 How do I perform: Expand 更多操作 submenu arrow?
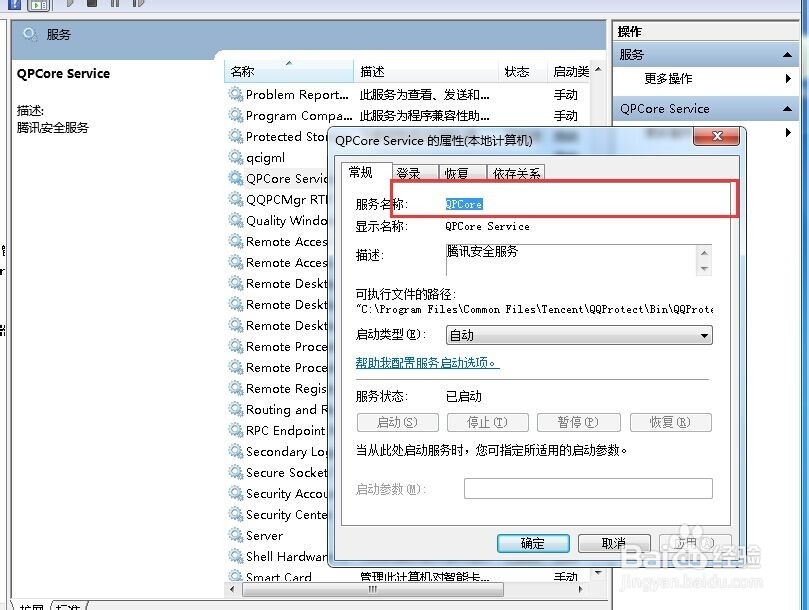[x=788, y=79]
